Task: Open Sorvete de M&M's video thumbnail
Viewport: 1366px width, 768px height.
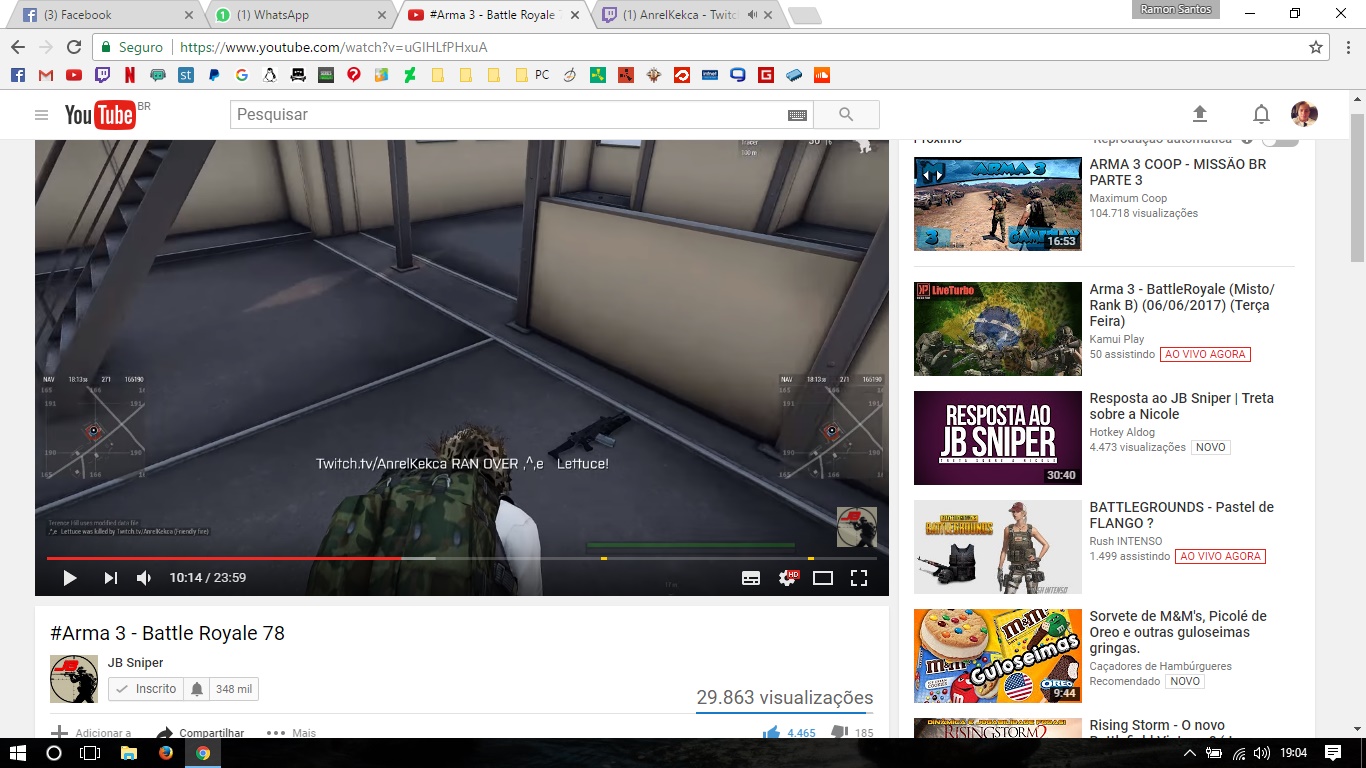Action: 998,656
